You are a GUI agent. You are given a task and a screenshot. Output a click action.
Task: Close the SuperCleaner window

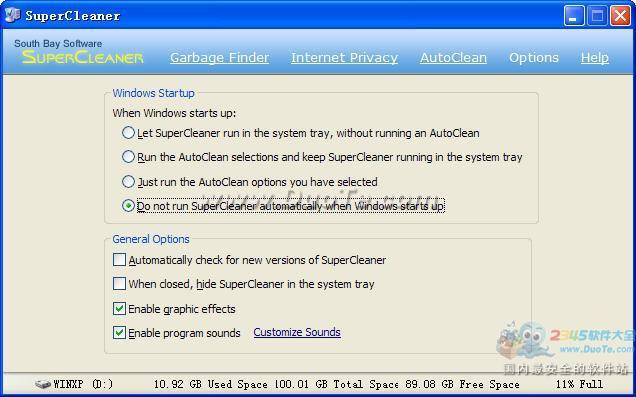(621, 16)
